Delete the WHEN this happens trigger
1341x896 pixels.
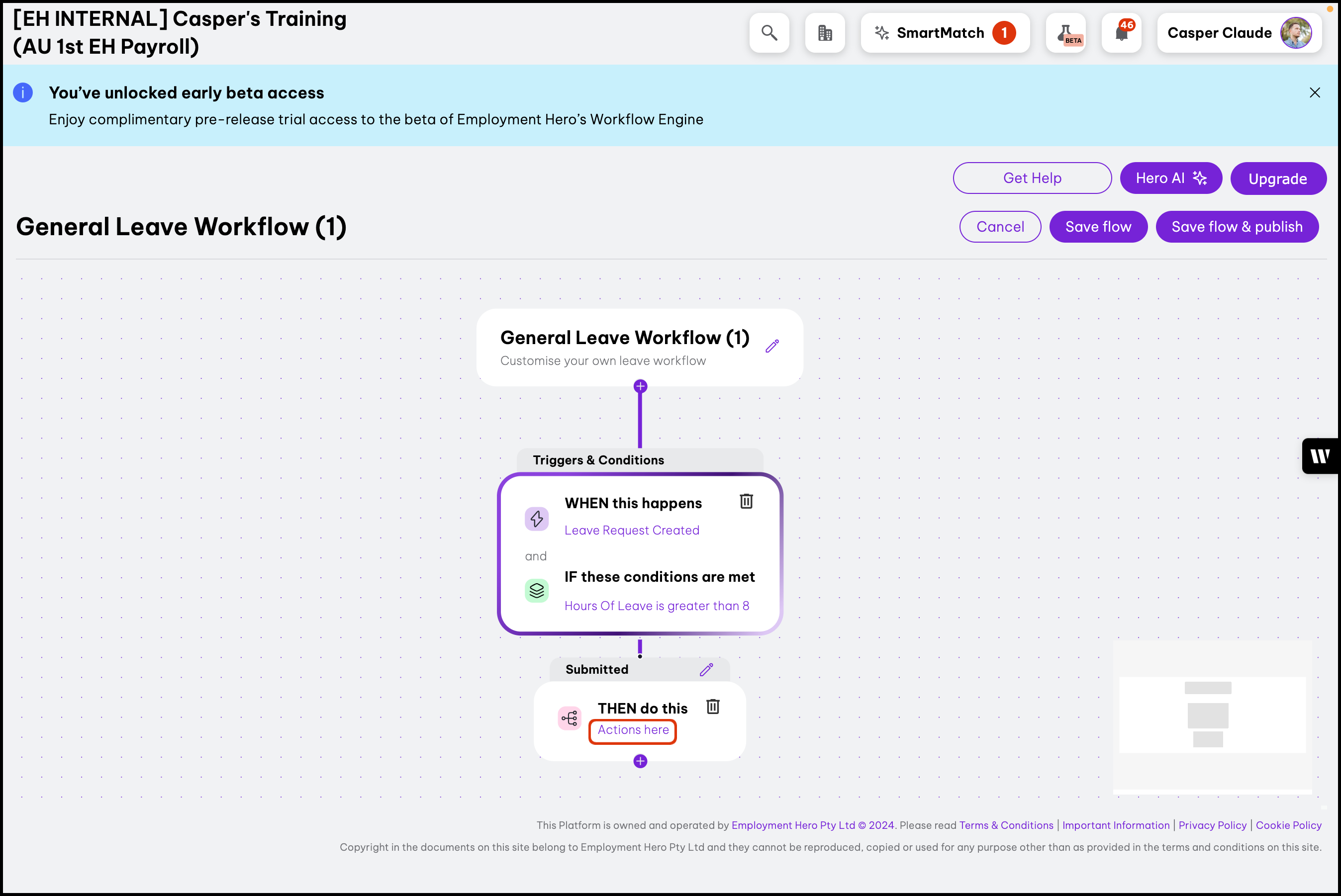pos(746,501)
